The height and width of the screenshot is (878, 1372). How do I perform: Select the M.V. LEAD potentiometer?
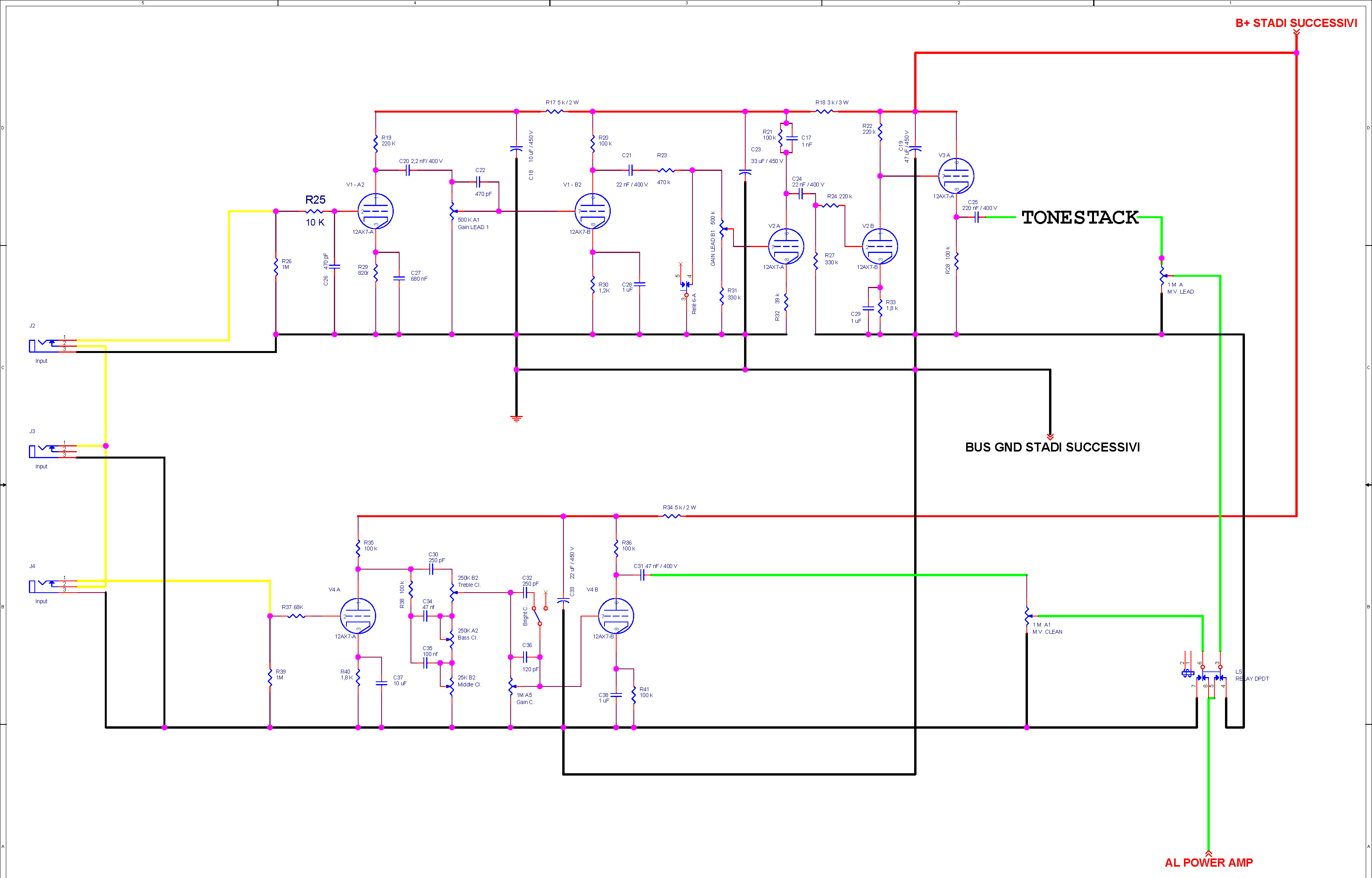[1162, 276]
